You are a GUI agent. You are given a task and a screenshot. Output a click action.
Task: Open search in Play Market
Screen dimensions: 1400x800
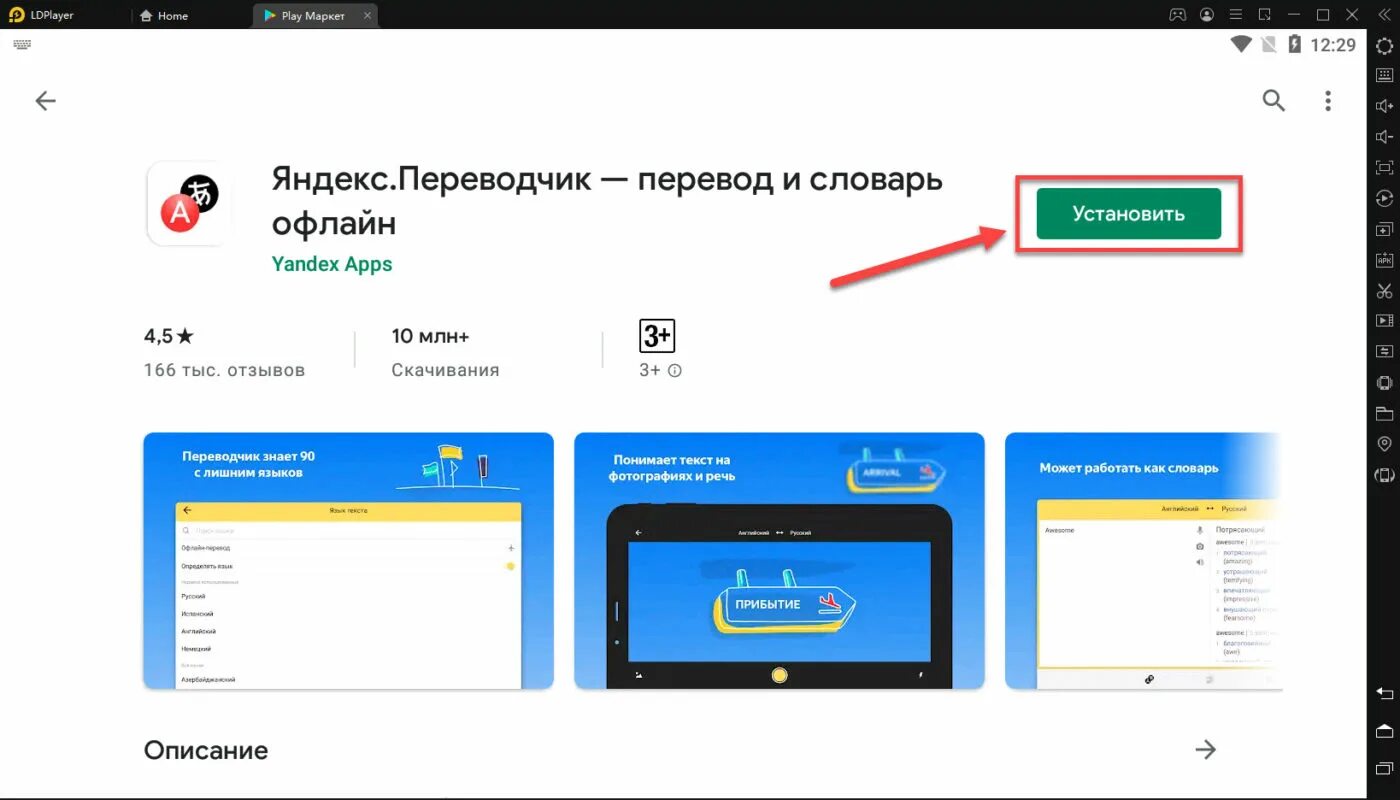[x=1273, y=100]
